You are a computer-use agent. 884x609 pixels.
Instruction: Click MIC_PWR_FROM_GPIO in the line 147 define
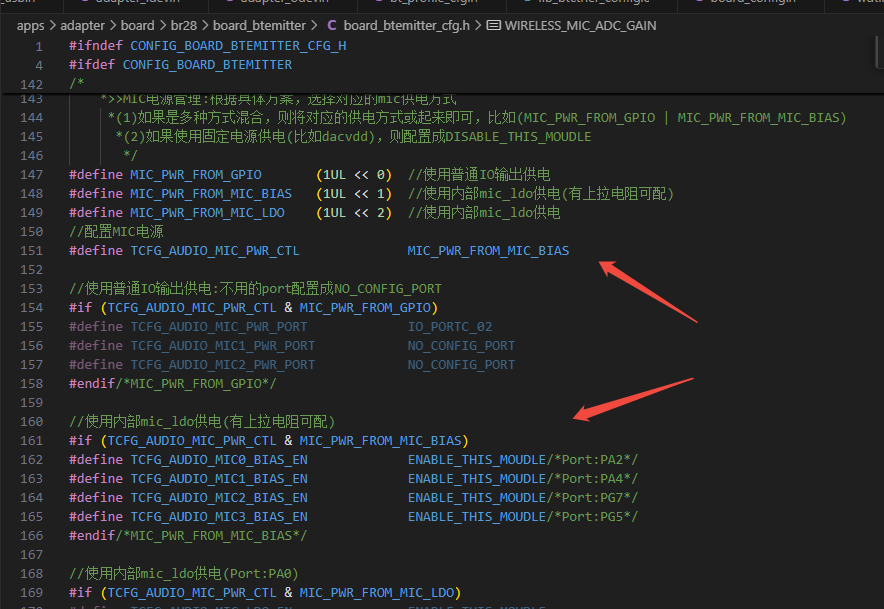tap(196, 175)
